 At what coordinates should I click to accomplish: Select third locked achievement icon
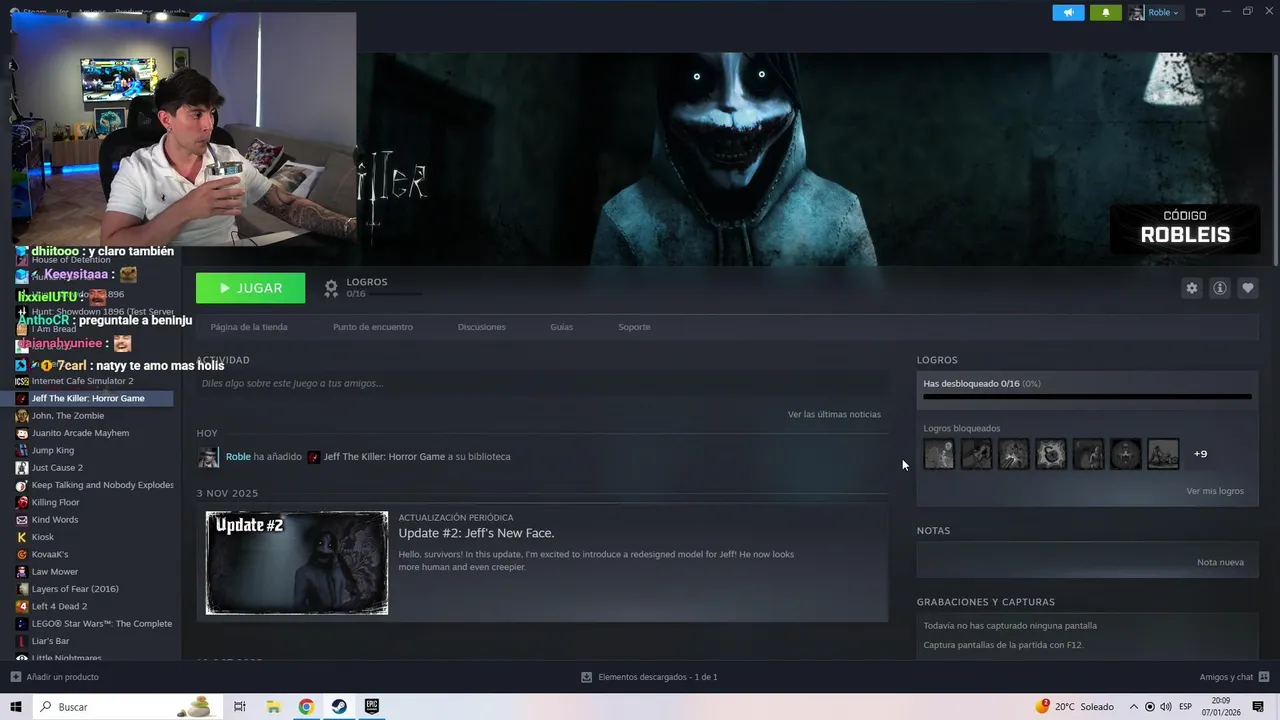(1013, 454)
